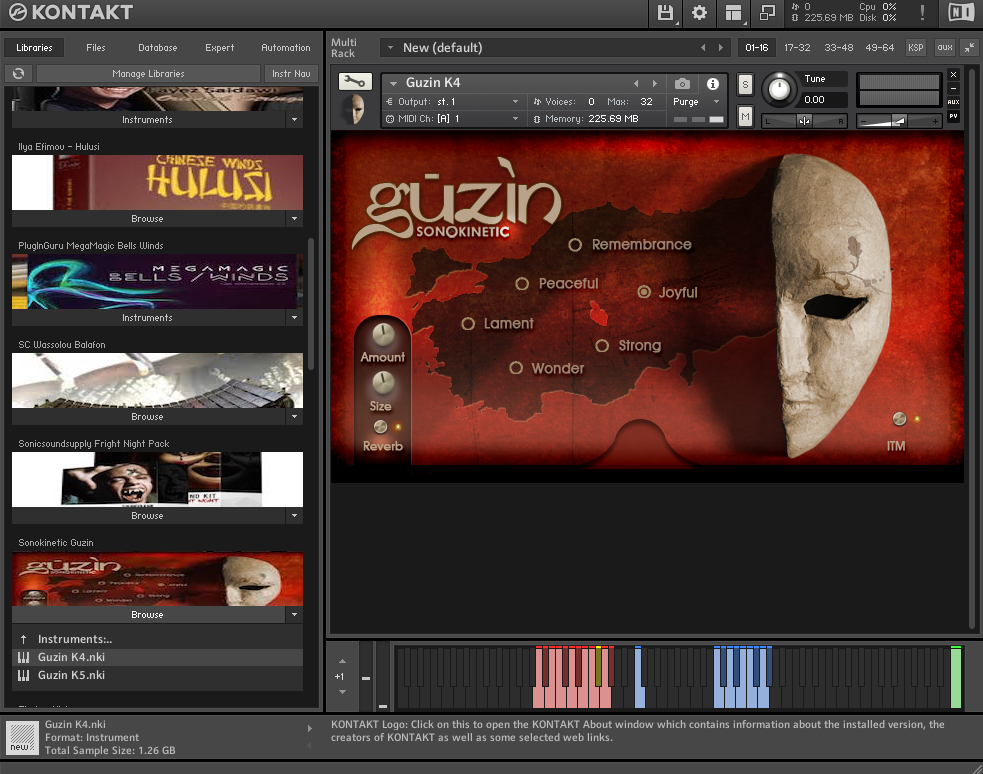The width and height of the screenshot is (983, 774).
Task: Select the Peaceful mood
Action: (522, 284)
